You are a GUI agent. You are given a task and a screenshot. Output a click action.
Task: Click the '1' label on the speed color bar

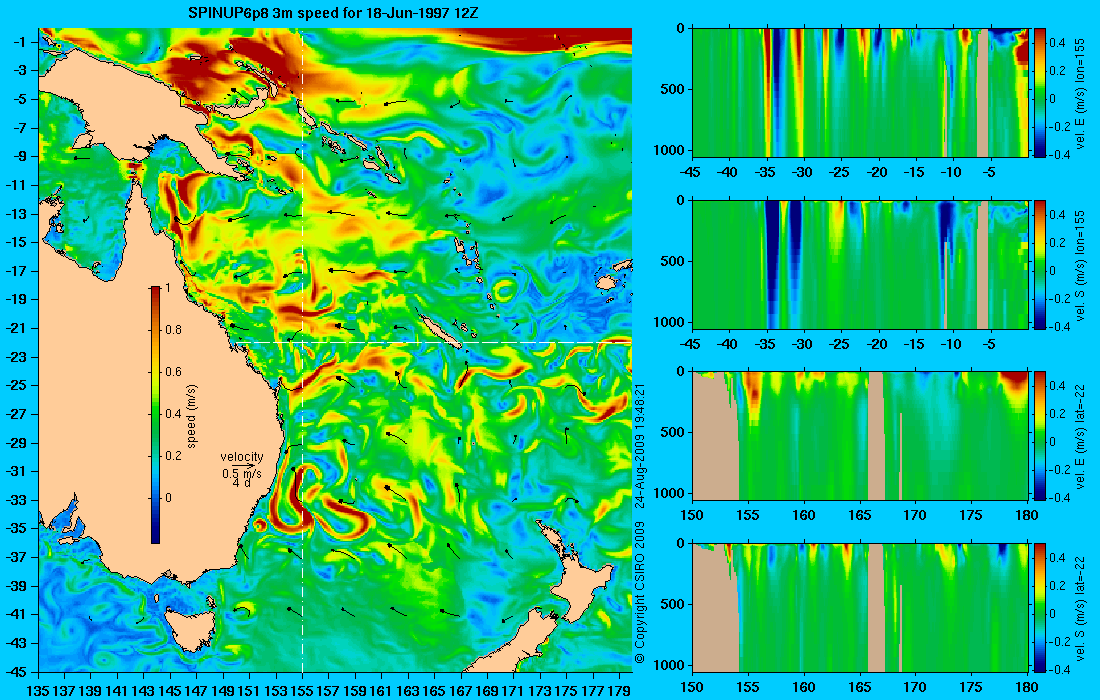click(166, 288)
